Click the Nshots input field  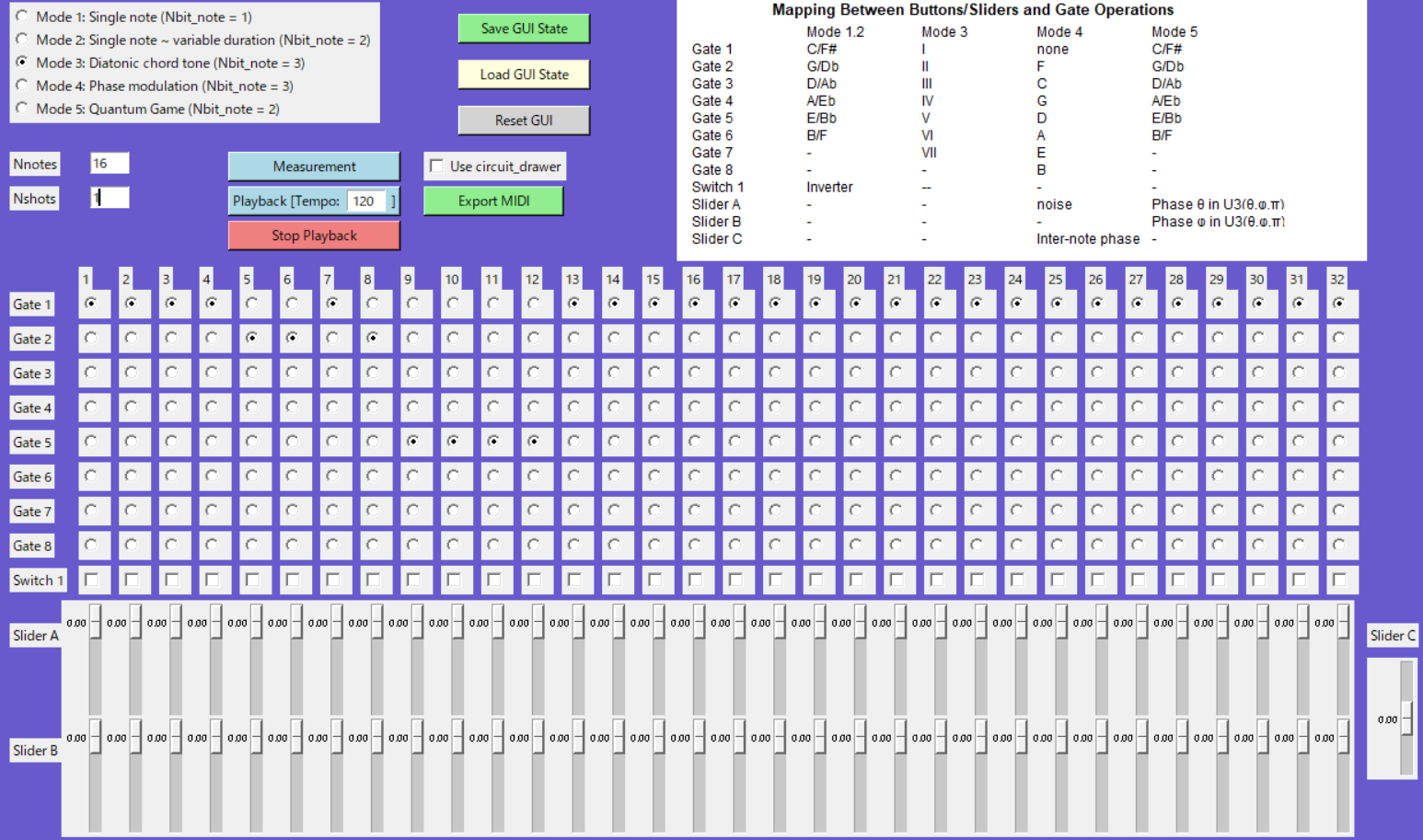click(x=110, y=198)
